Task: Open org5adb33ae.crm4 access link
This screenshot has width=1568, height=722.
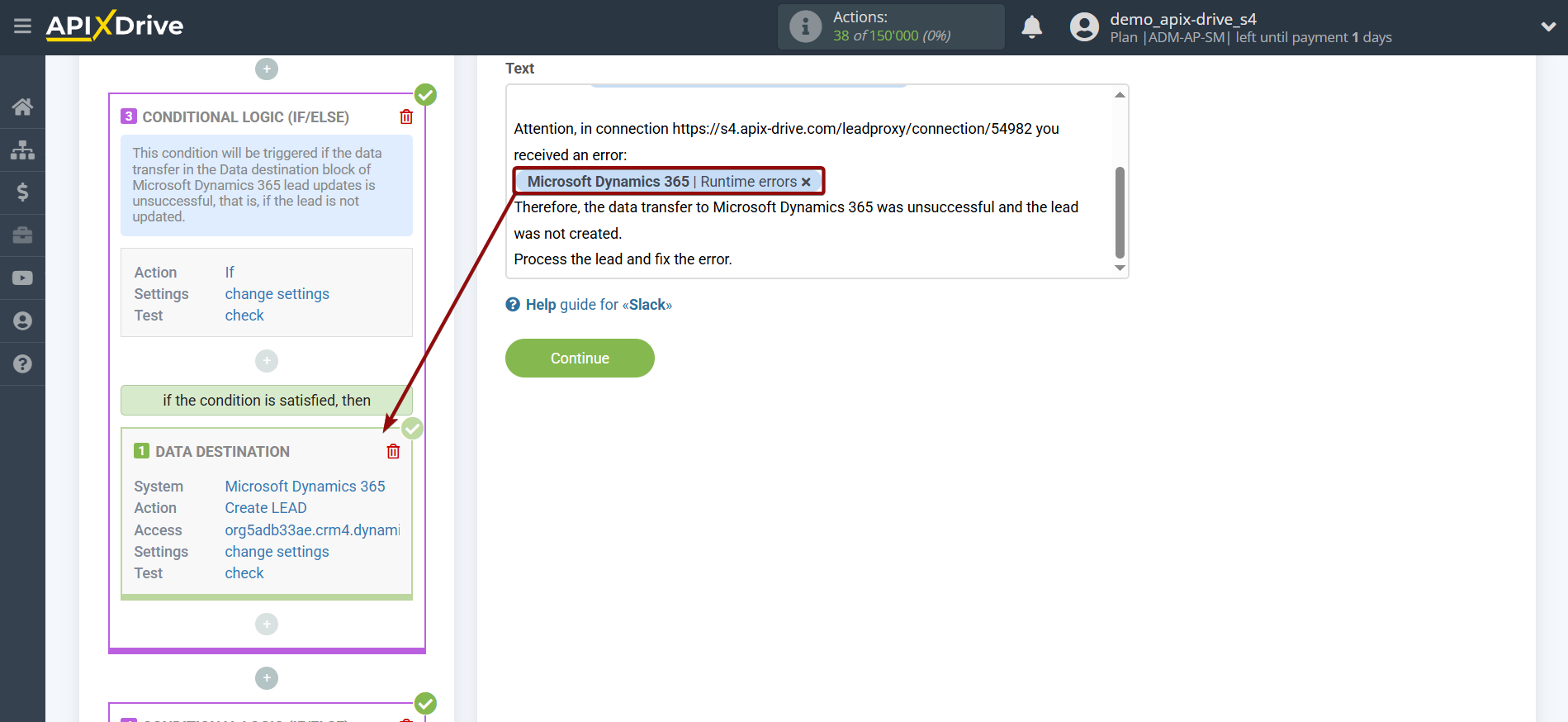Action: tap(312, 530)
